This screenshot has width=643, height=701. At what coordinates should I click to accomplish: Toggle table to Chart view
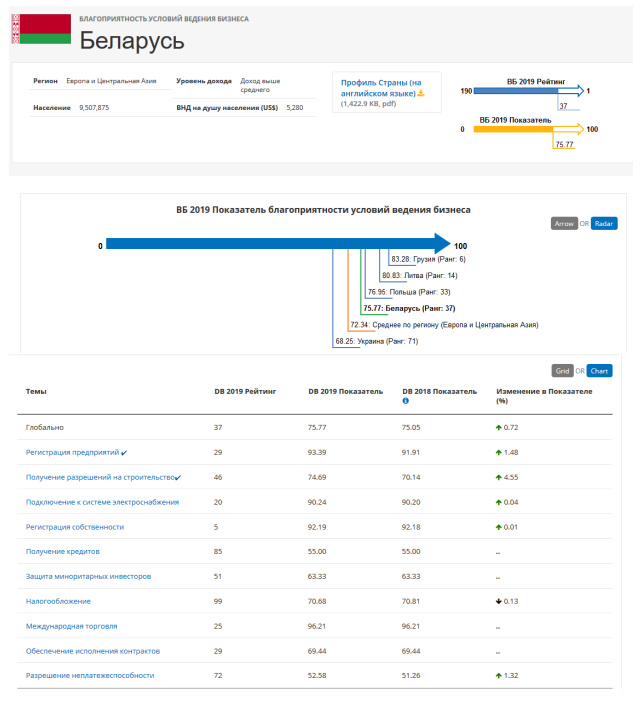pyautogui.click(x=599, y=371)
